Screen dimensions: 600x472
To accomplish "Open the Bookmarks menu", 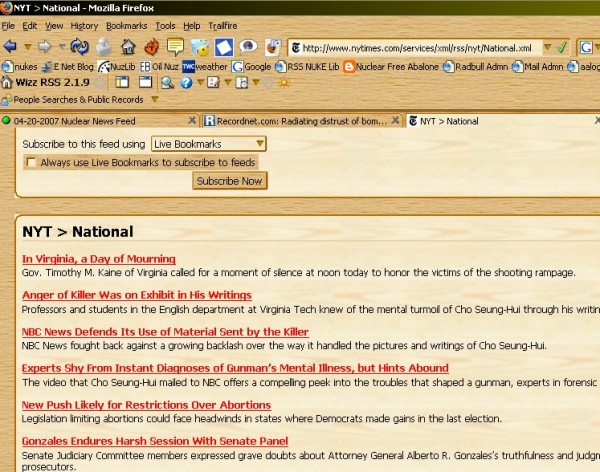I will (x=127, y=26).
